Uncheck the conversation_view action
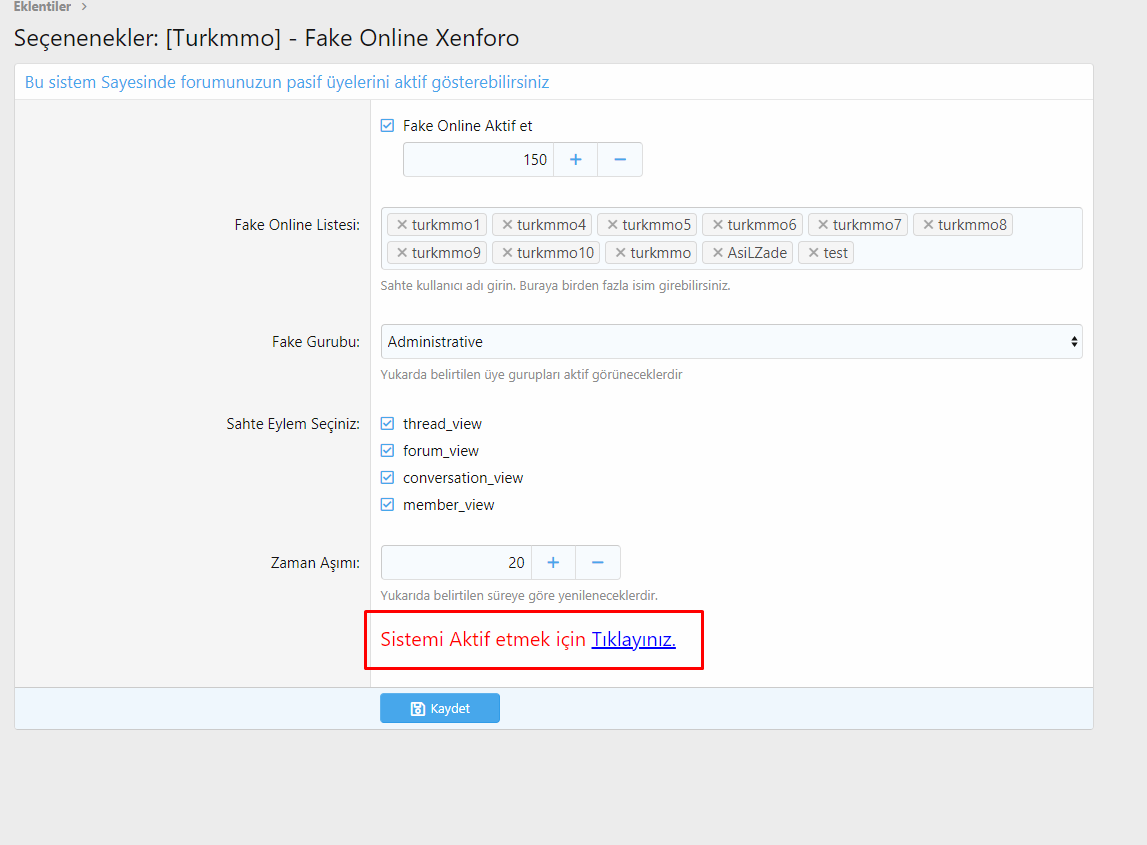 tap(388, 478)
